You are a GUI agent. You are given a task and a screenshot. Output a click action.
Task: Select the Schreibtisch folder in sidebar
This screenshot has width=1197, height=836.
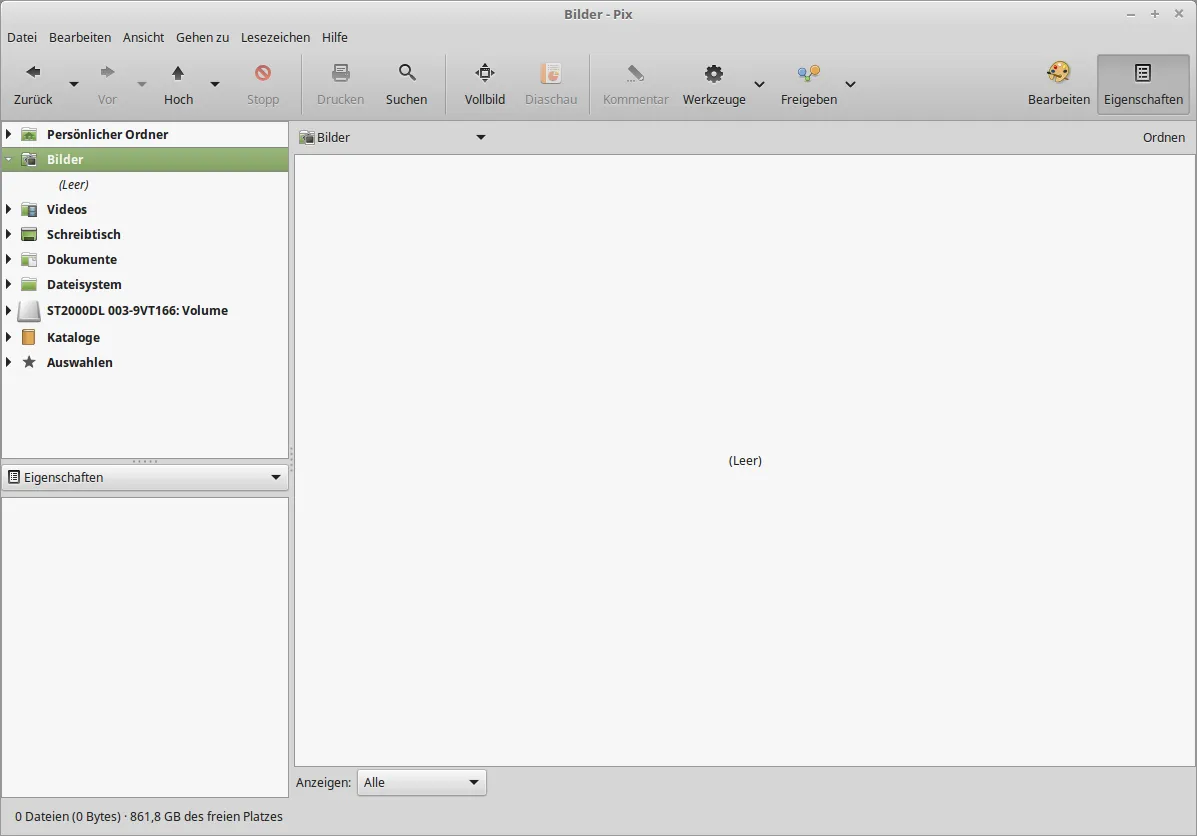tap(83, 235)
